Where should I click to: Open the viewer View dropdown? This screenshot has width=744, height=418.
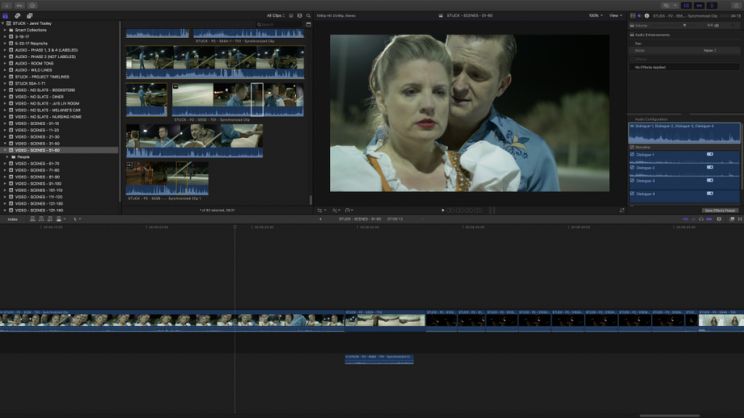(x=615, y=16)
